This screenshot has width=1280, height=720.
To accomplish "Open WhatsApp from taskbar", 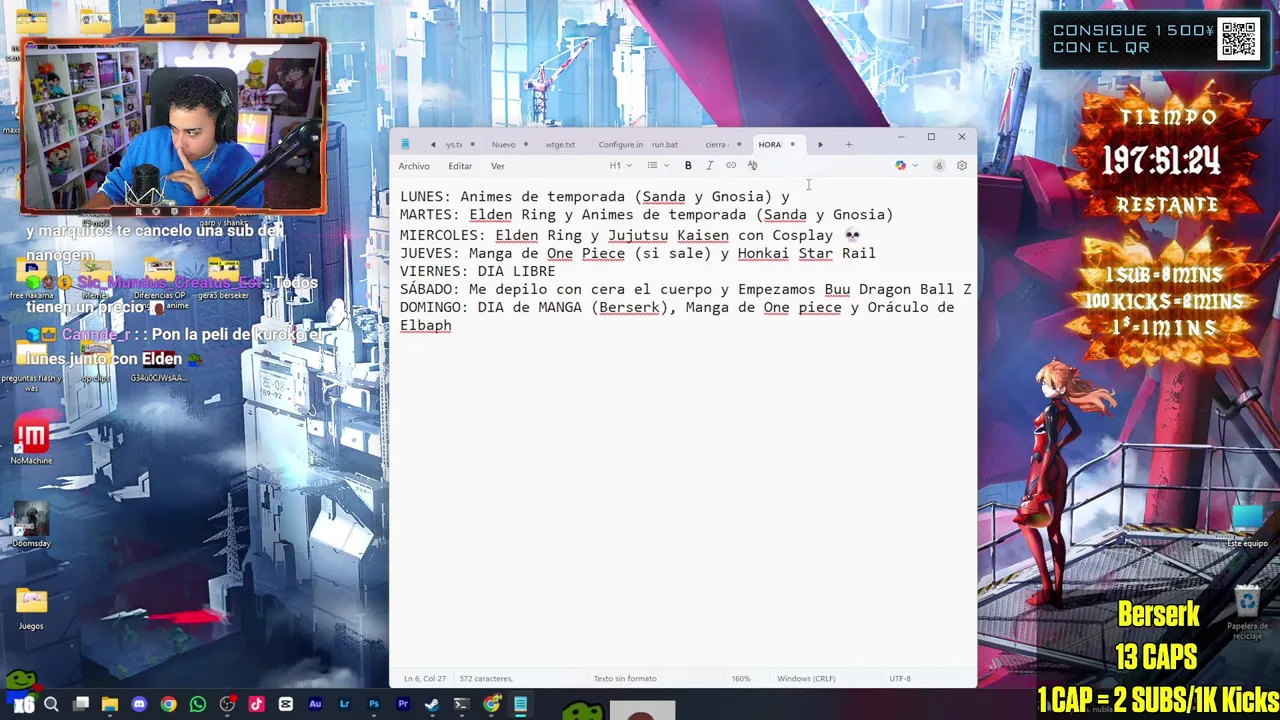I will pyautogui.click(x=198, y=705).
